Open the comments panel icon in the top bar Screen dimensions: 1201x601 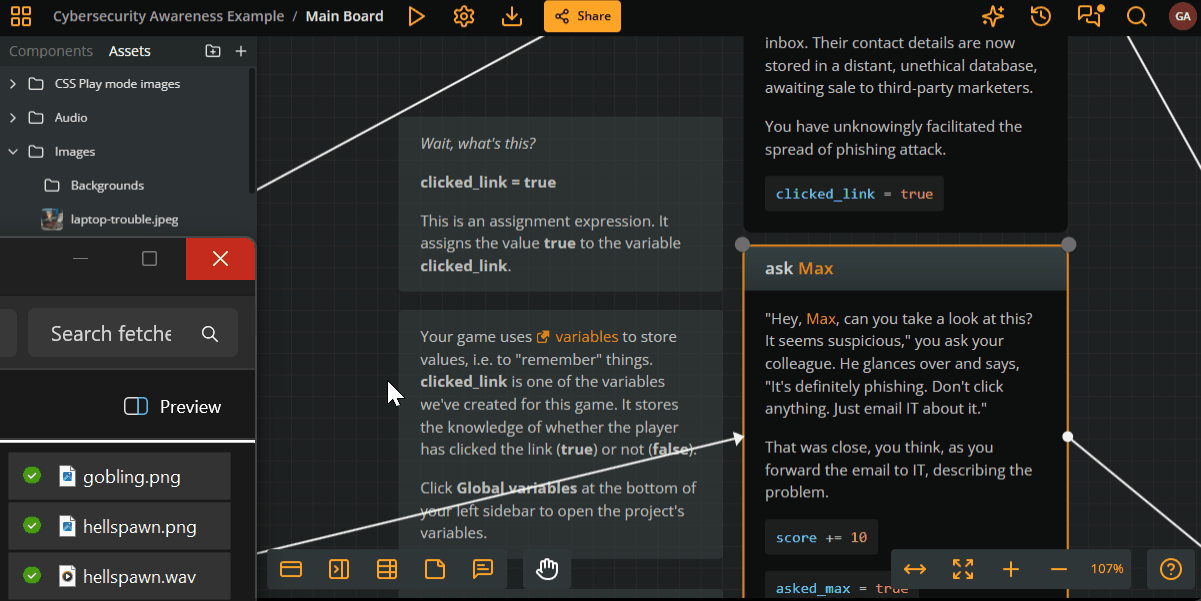[1088, 16]
